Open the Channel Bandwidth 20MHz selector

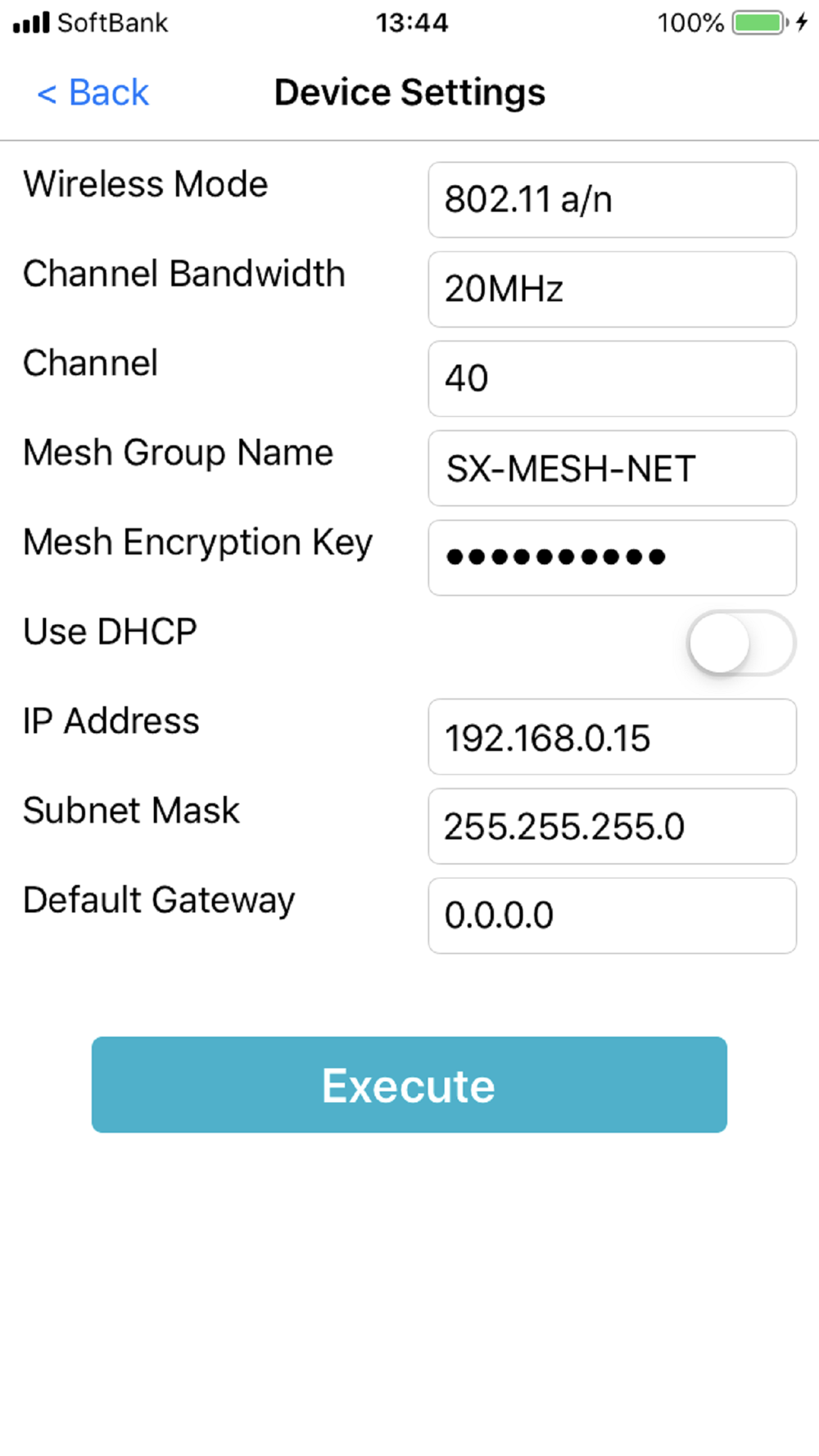coord(612,289)
